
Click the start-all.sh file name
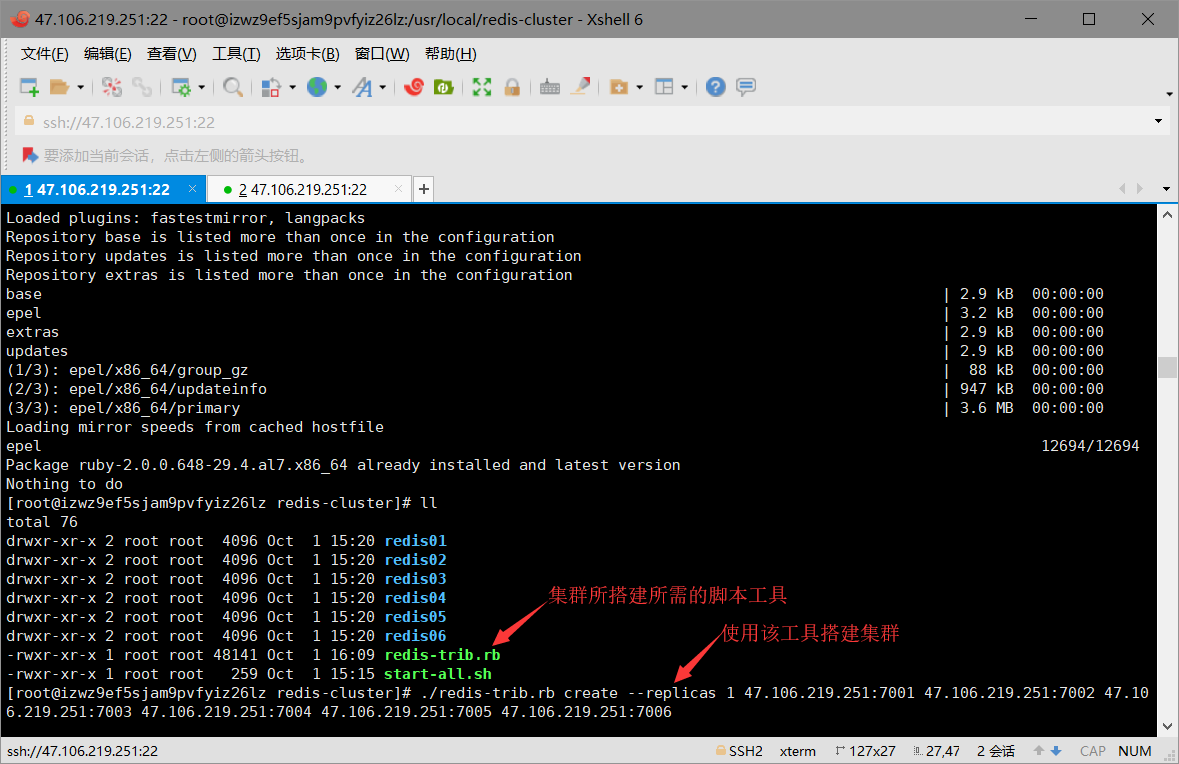coord(438,674)
